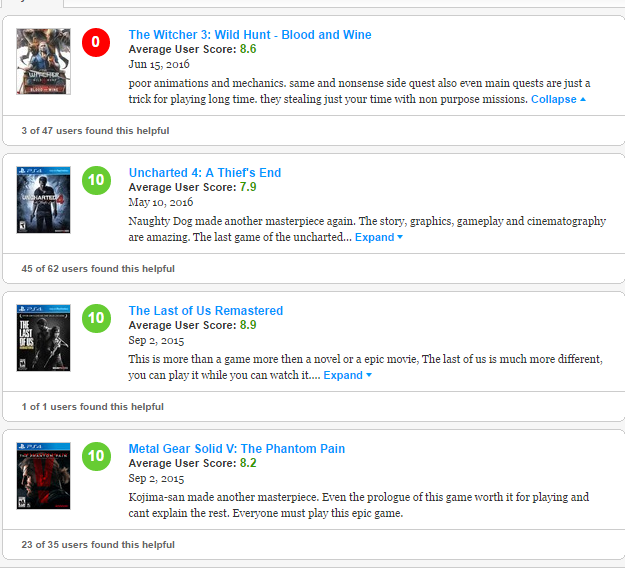Click the 8.9 average user score
Screen dimensions: 625x570
(x=248, y=325)
